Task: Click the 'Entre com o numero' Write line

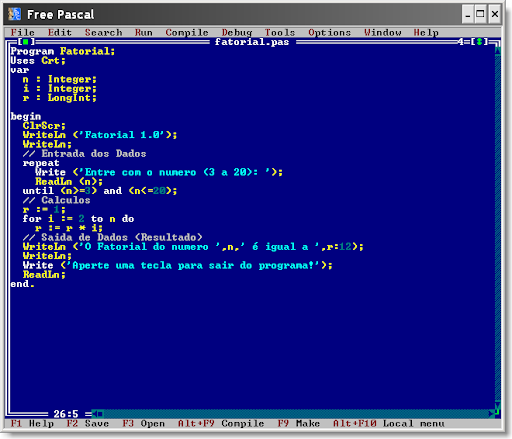Action: click(x=159, y=172)
